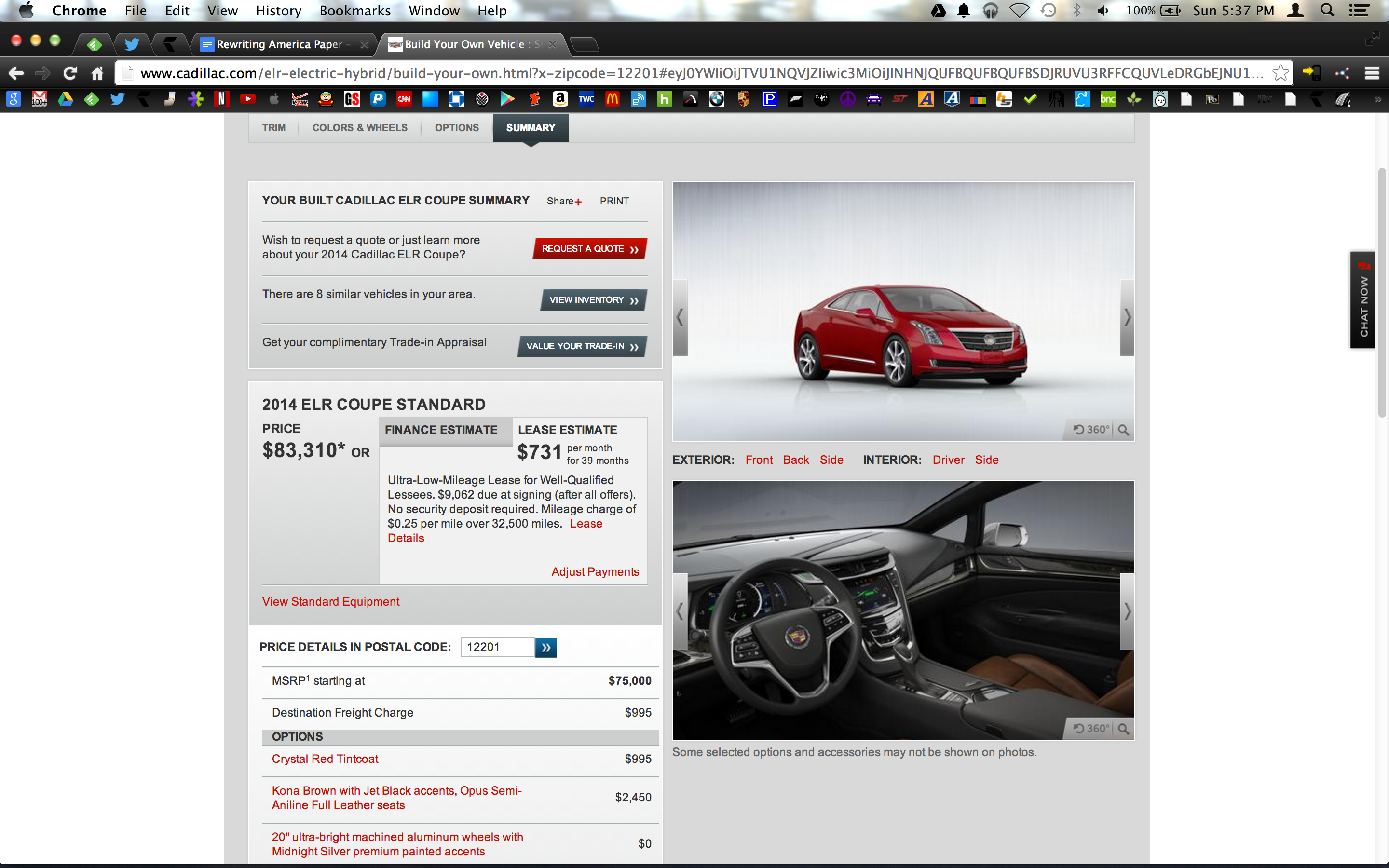This screenshot has width=1389, height=868.
Task: Click the page vertical scrollbar thumb
Action: (1382, 293)
